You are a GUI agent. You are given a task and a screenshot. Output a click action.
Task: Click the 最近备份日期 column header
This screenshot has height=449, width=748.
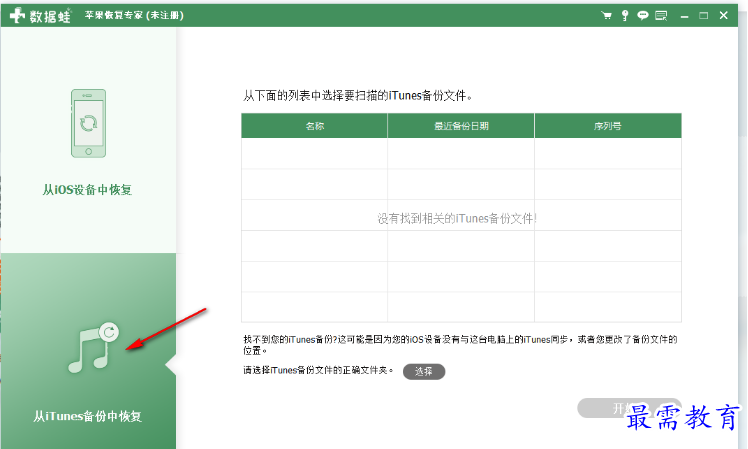click(x=461, y=126)
